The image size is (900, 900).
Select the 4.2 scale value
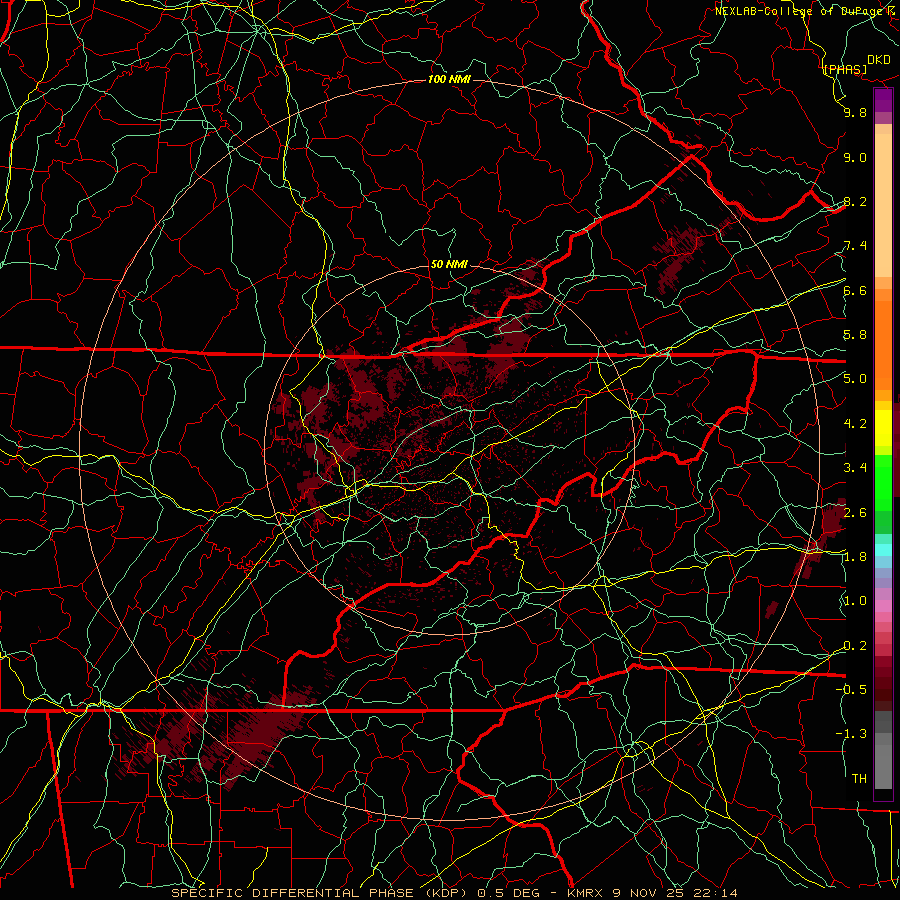855,424
